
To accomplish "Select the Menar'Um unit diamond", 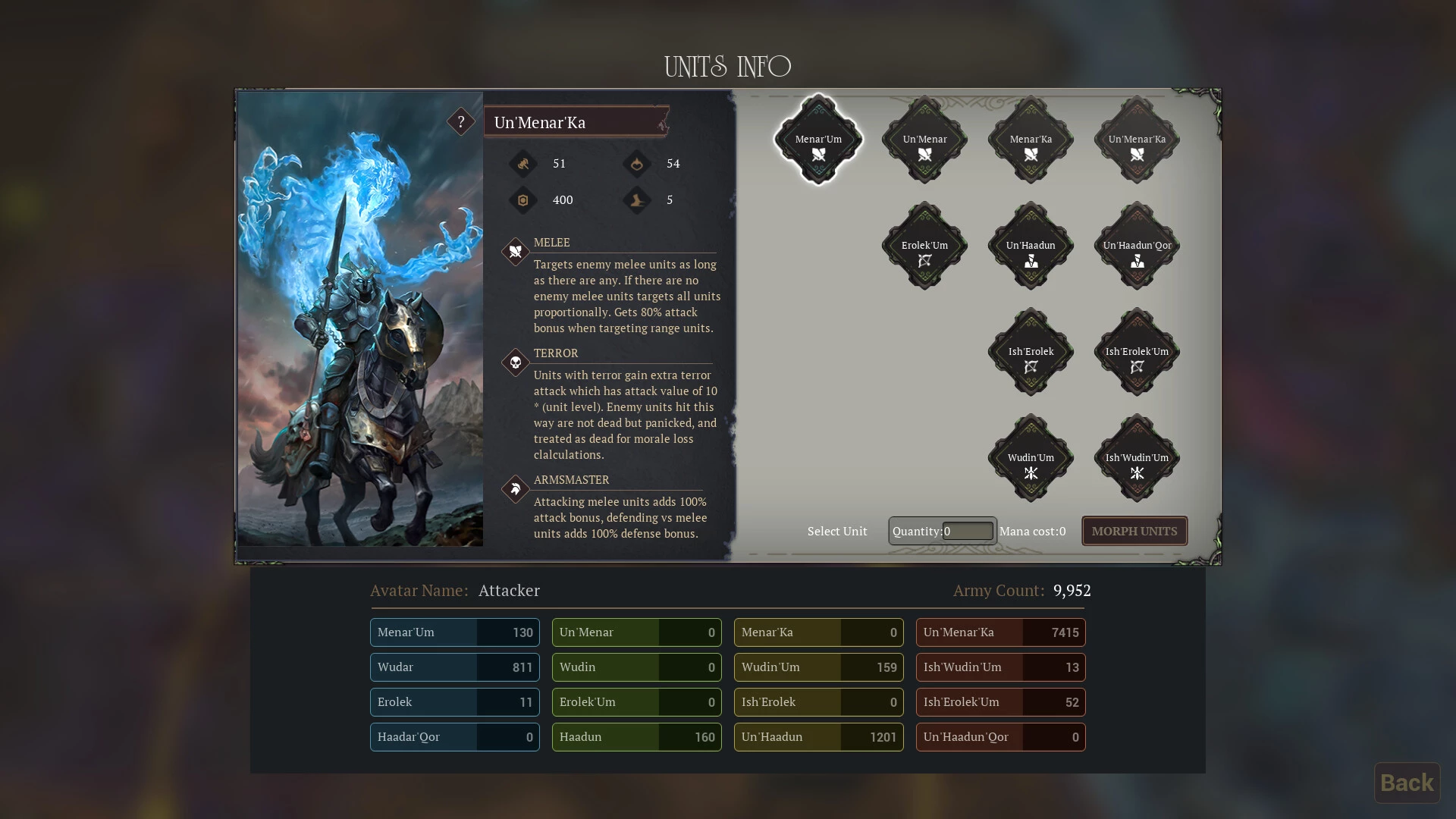I will (818, 140).
